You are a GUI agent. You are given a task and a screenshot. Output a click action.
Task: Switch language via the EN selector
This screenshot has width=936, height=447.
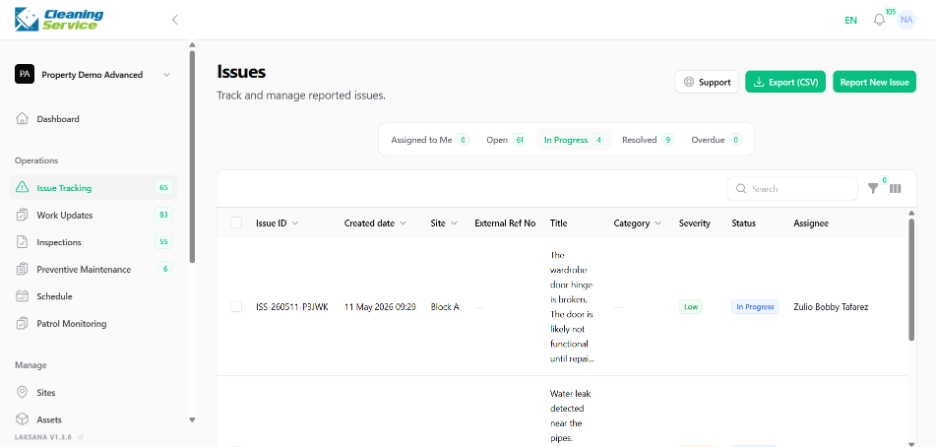pyautogui.click(x=851, y=20)
